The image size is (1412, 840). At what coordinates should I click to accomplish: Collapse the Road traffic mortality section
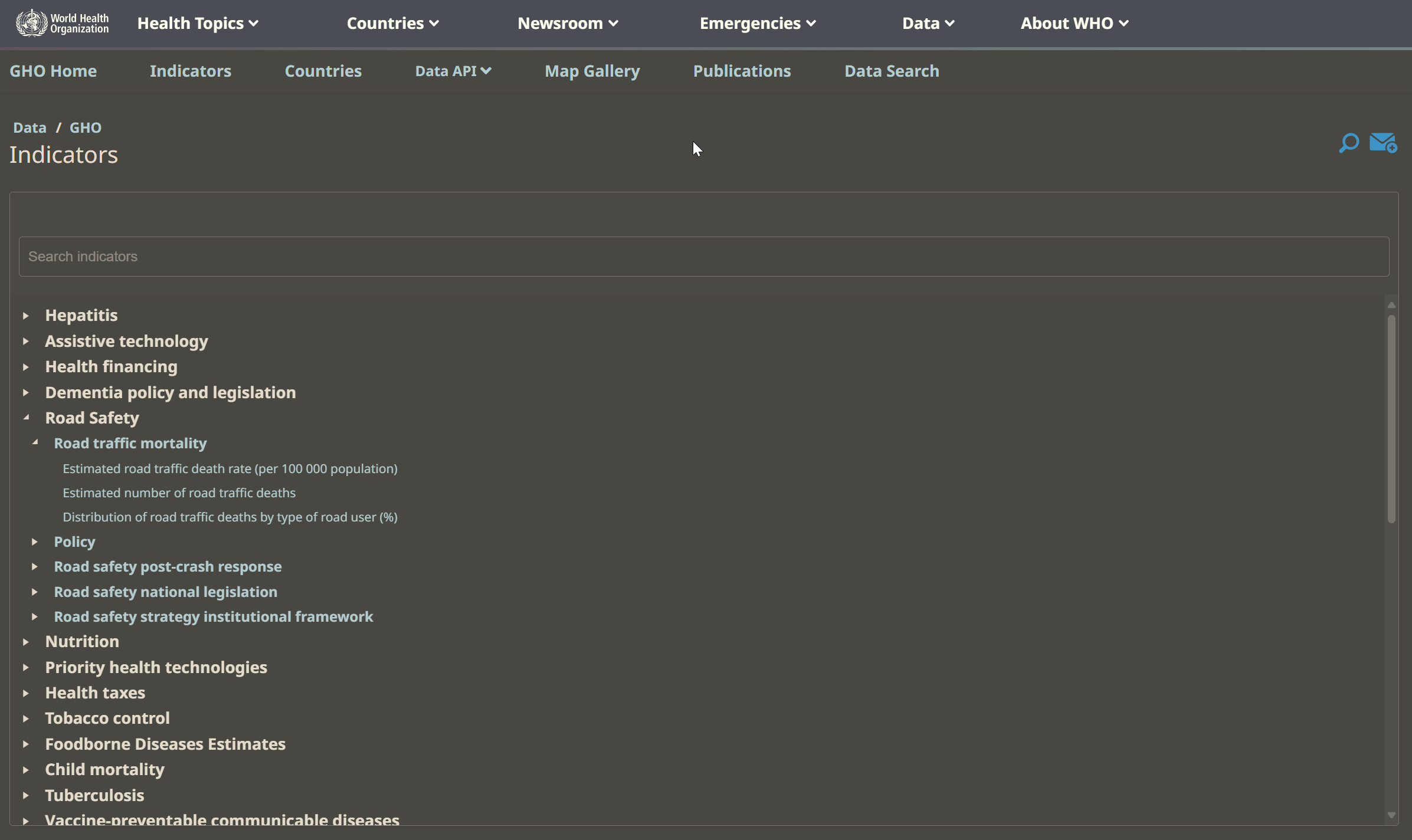[35, 443]
